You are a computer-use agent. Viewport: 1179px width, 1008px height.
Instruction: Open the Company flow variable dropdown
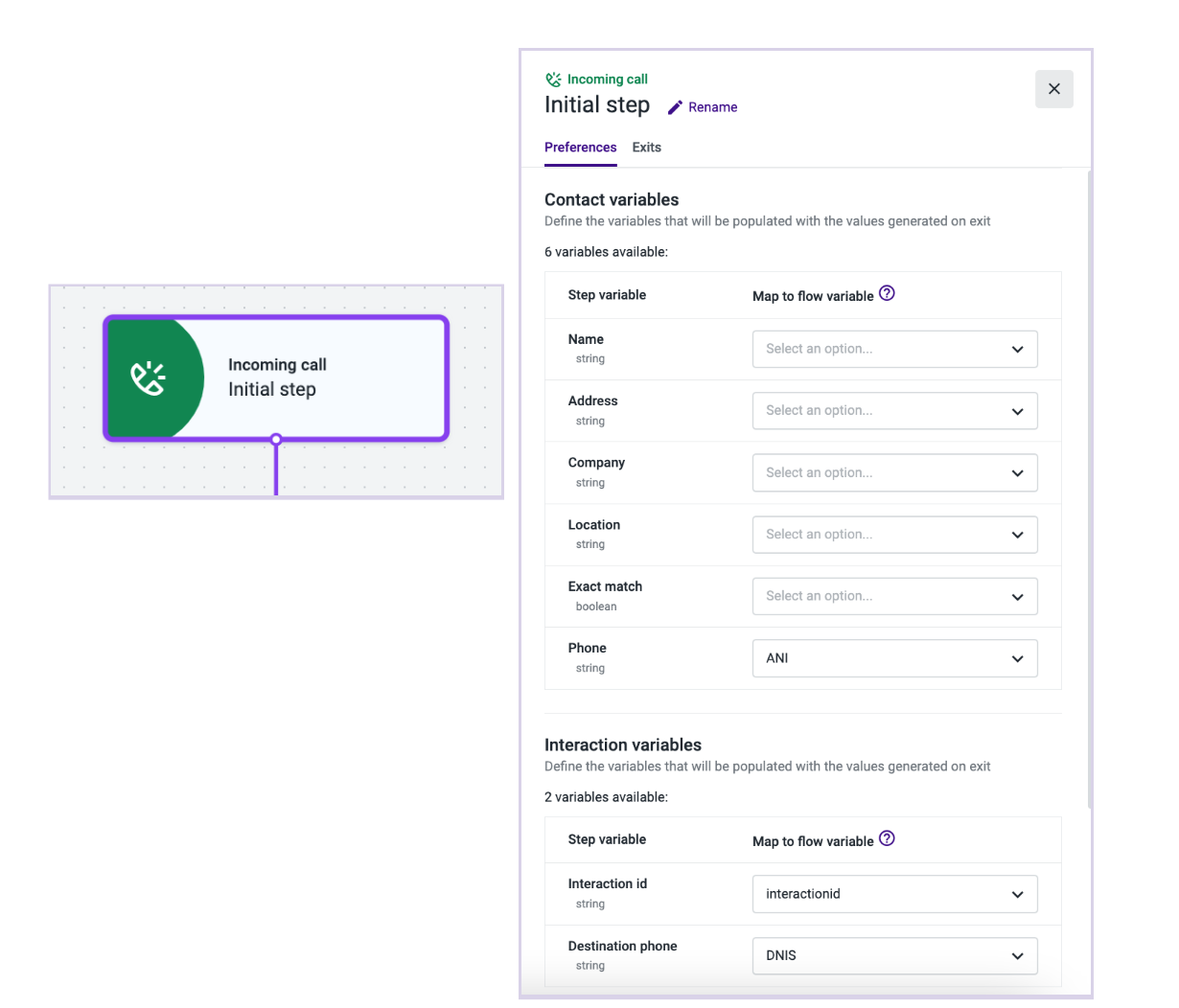click(x=894, y=473)
